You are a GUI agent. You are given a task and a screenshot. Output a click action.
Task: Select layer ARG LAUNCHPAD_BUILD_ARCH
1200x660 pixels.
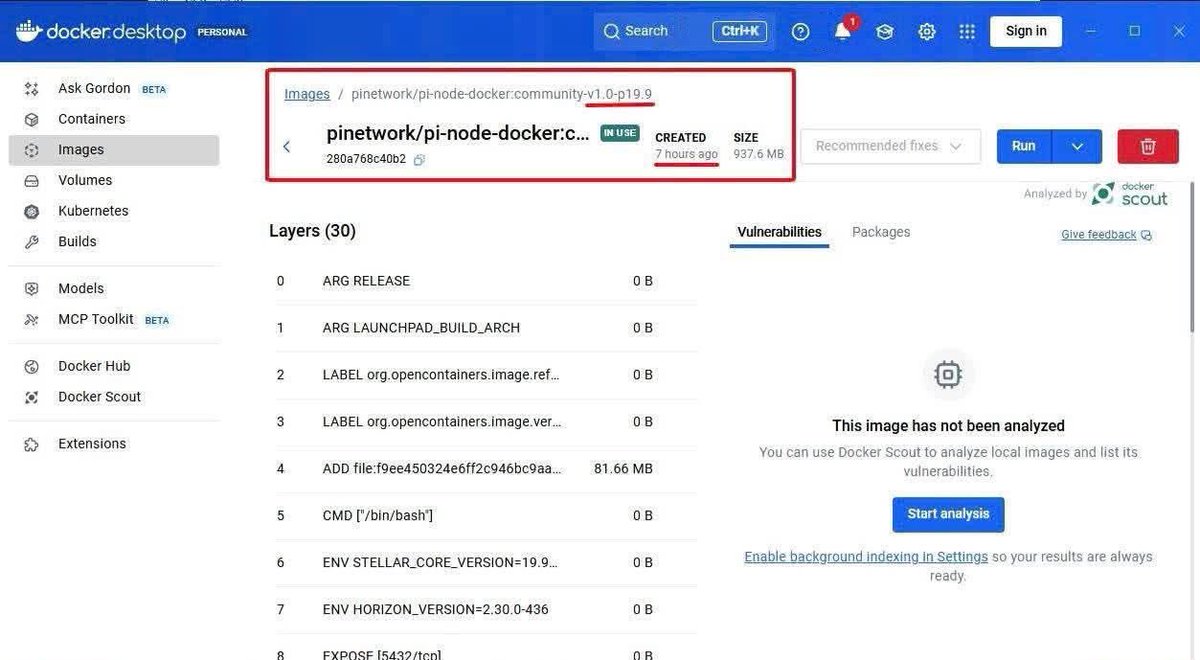484,328
